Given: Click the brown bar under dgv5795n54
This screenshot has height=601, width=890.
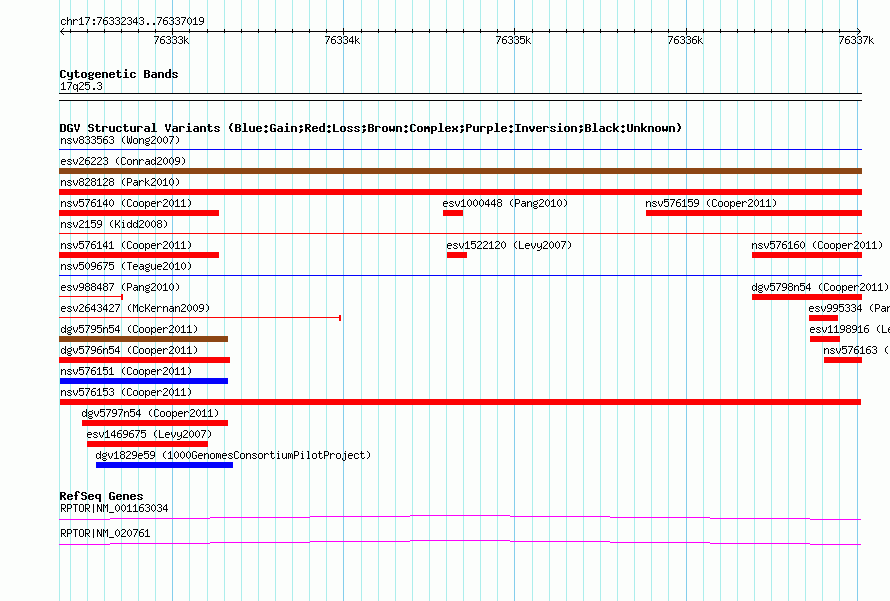Looking at the screenshot, I should click(x=144, y=339).
